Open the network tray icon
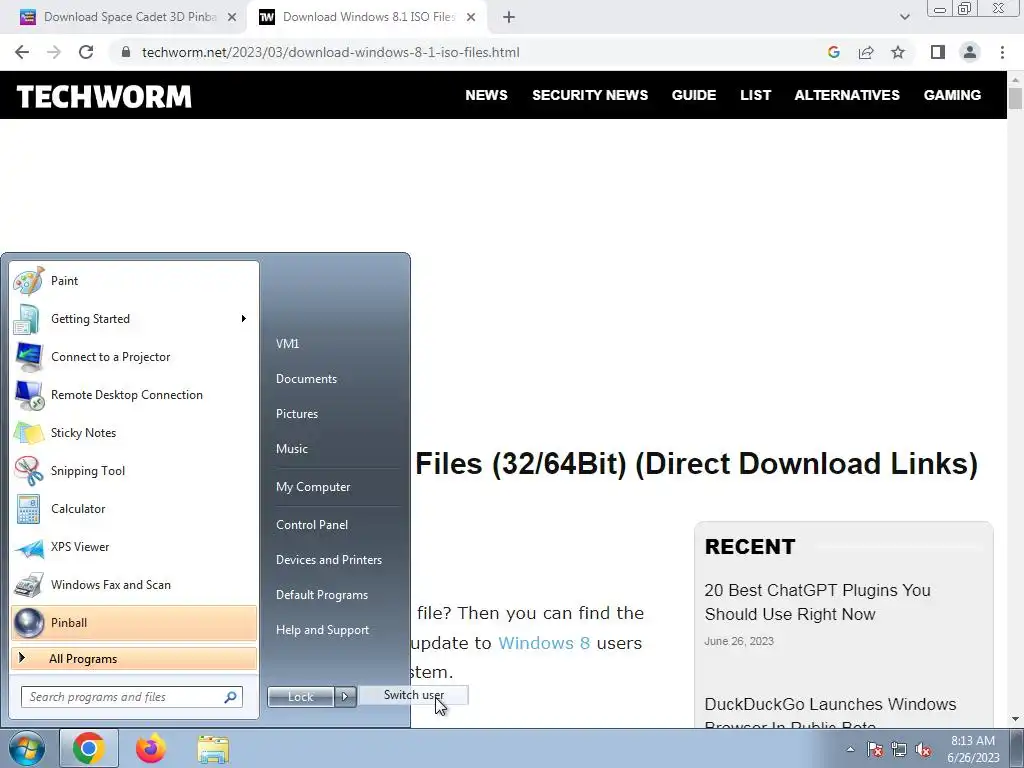 (x=899, y=750)
